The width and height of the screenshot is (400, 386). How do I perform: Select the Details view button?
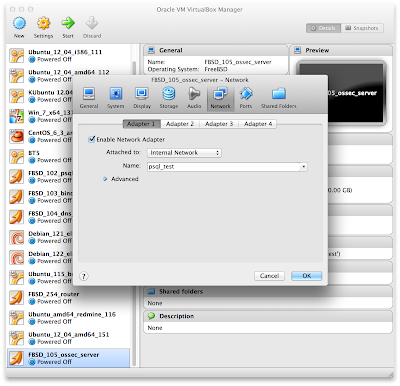(x=323, y=28)
